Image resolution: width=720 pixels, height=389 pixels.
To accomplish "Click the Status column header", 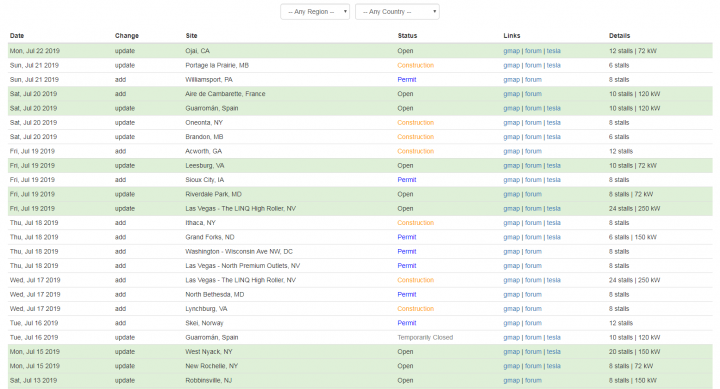I will pyautogui.click(x=407, y=36).
